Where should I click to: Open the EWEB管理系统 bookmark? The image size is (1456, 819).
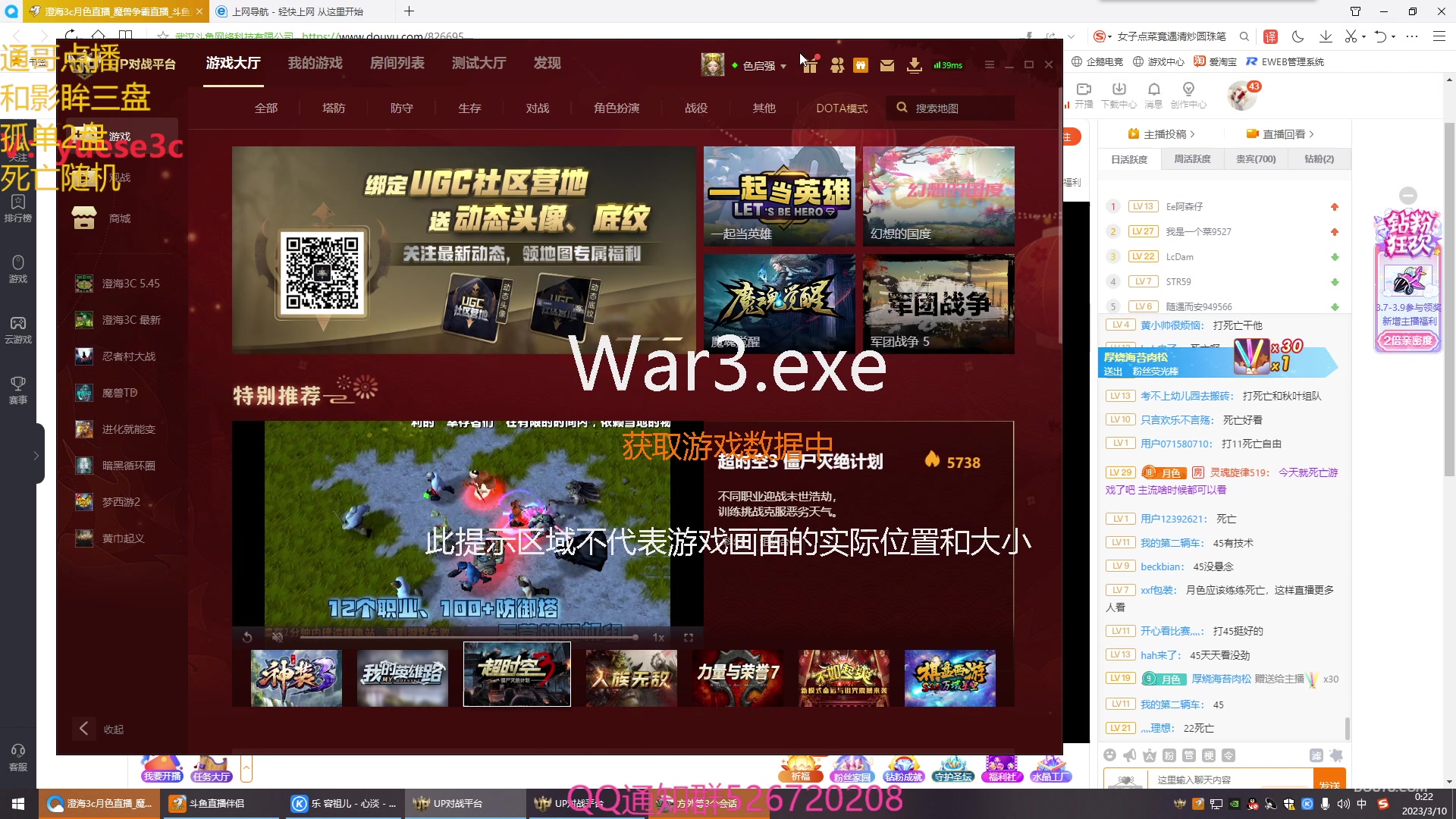tap(1285, 61)
